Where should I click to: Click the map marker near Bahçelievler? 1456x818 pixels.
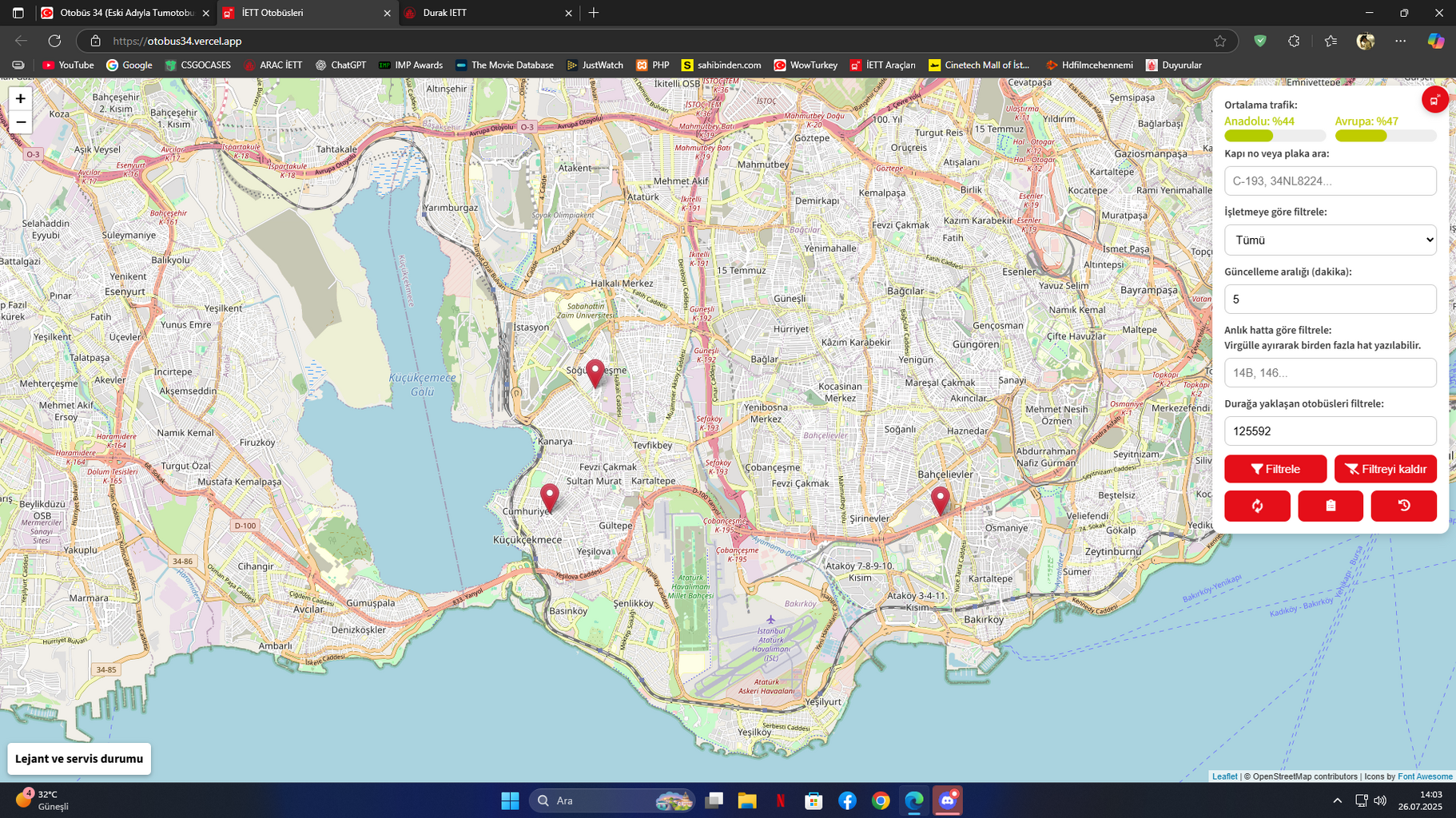click(x=941, y=501)
